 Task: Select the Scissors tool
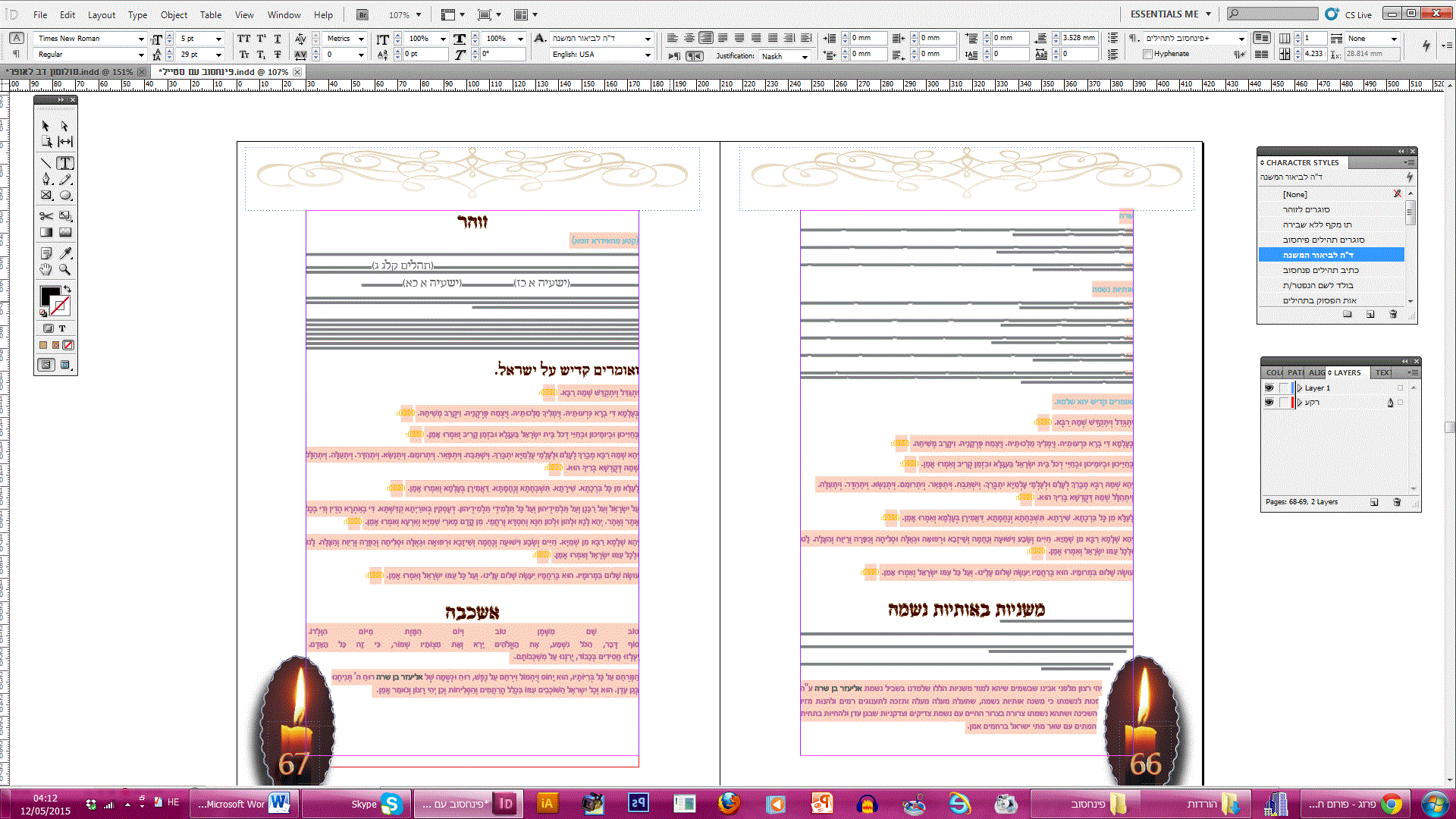pyautogui.click(x=46, y=216)
